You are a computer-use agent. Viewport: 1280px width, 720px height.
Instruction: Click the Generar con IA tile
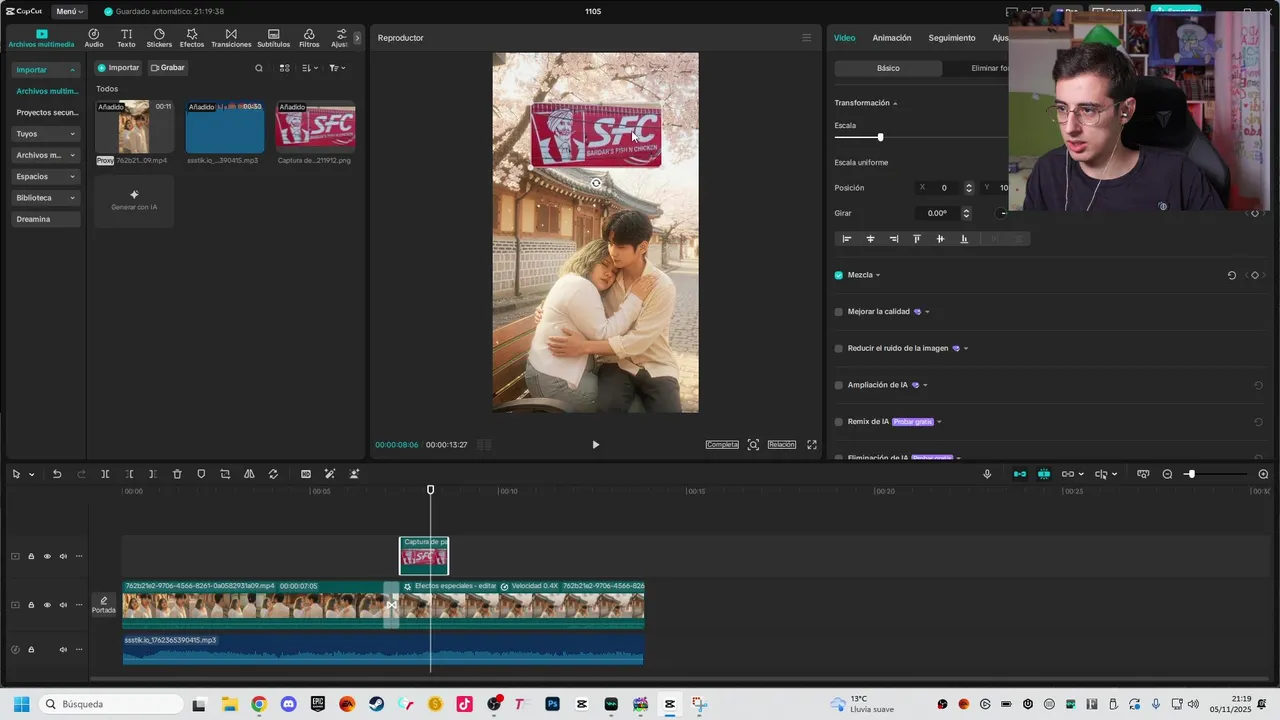[134, 200]
